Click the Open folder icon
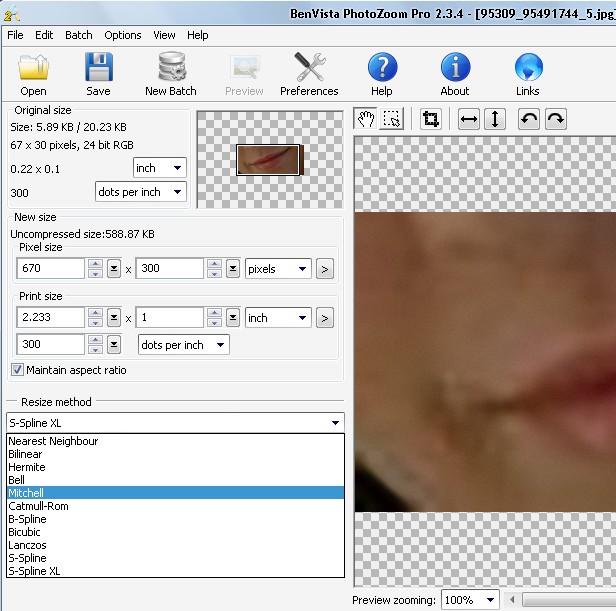616x611 pixels. pyautogui.click(x=33, y=75)
